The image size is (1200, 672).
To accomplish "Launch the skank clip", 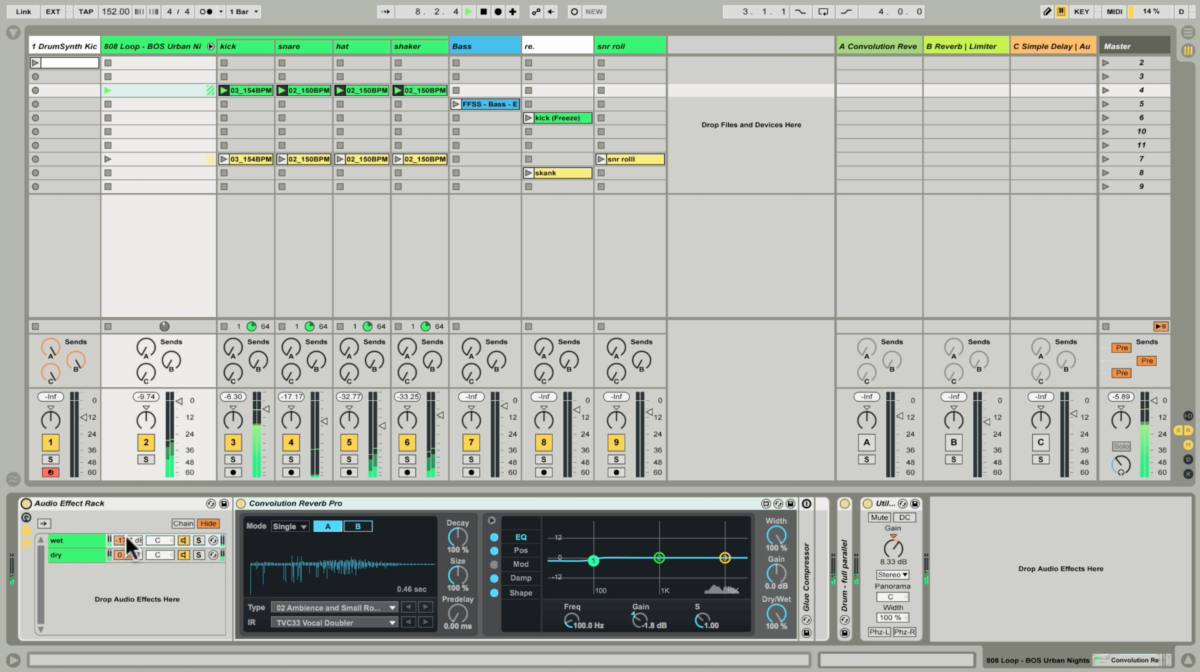I will click(x=528, y=173).
